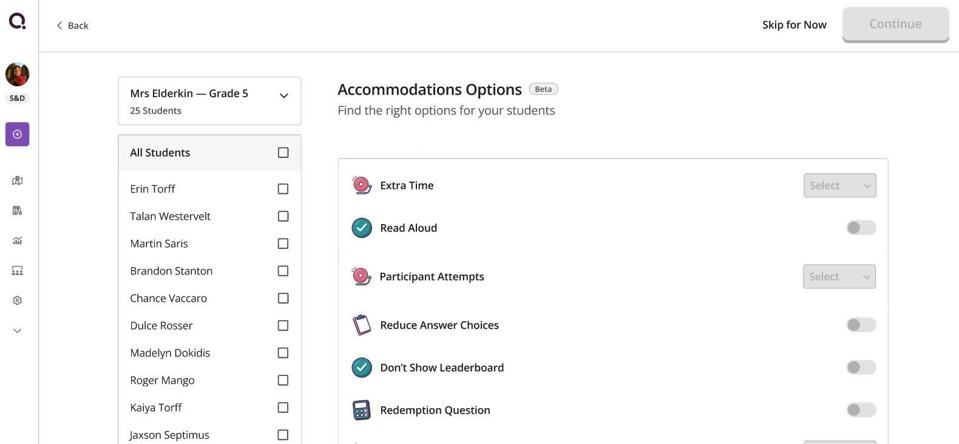
Task: Open the user profile avatar
Action: click(17, 74)
